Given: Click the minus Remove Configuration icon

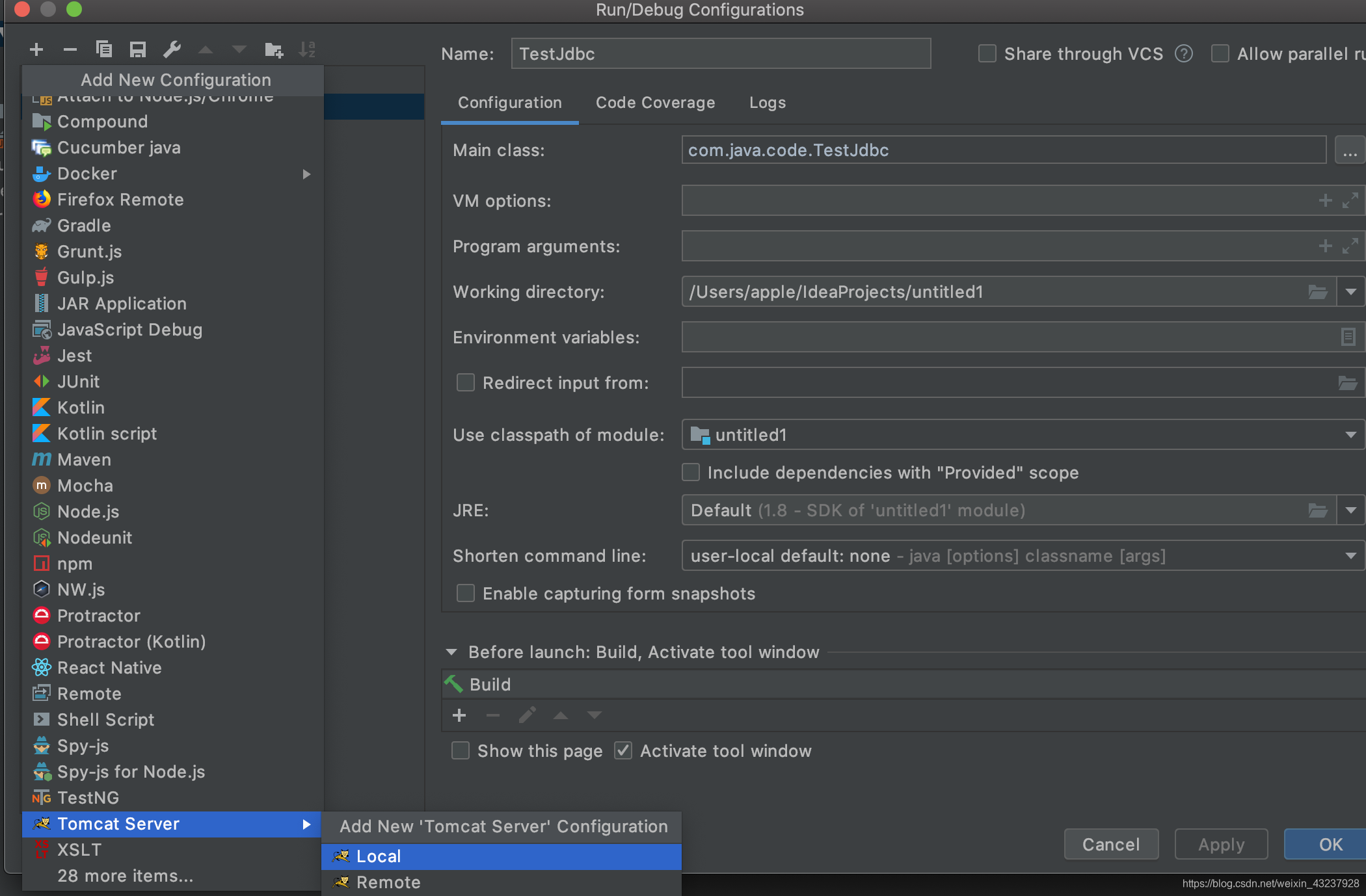Looking at the screenshot, I should tap(70, 49).
